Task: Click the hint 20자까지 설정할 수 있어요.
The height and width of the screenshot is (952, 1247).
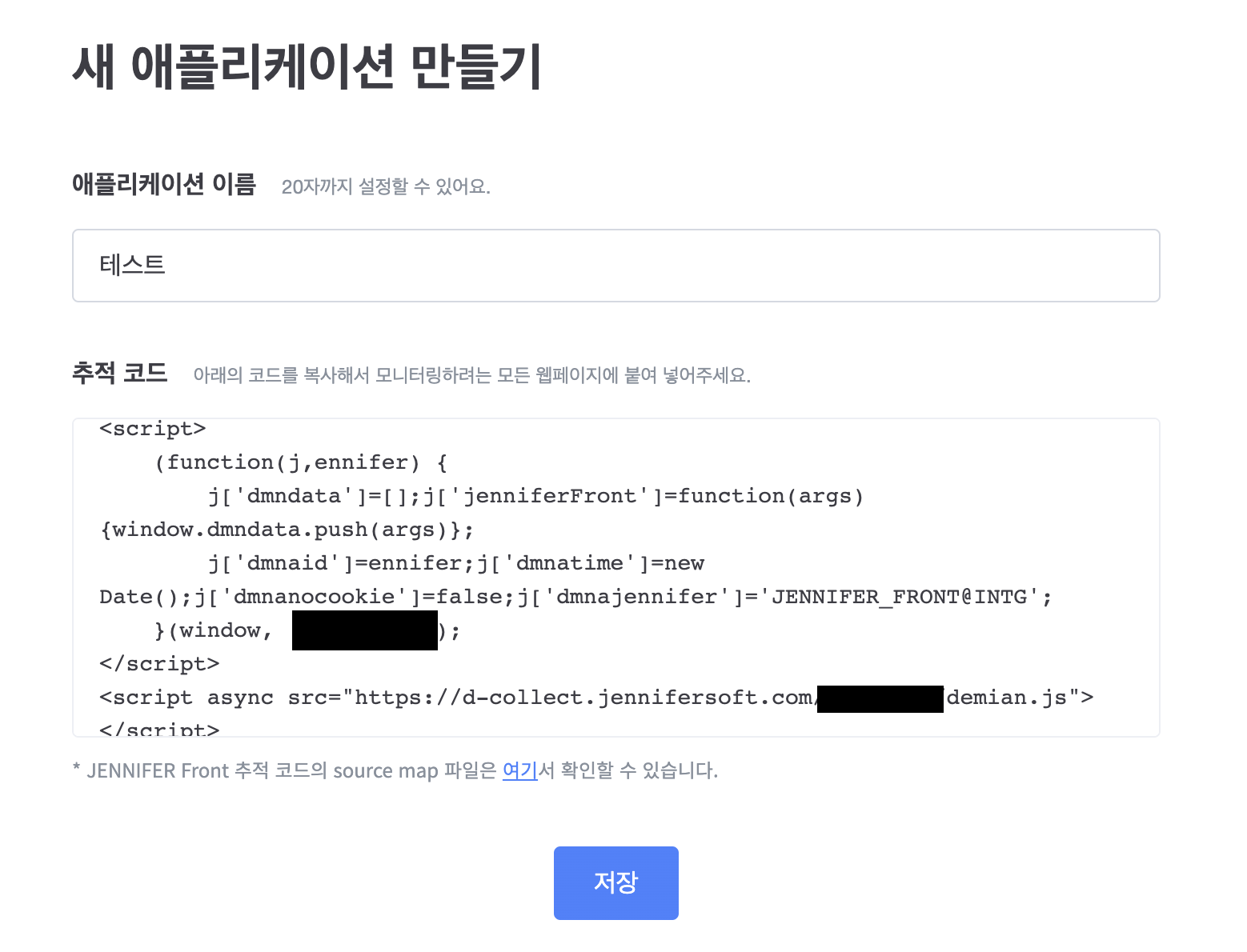Action: (386, 186)
